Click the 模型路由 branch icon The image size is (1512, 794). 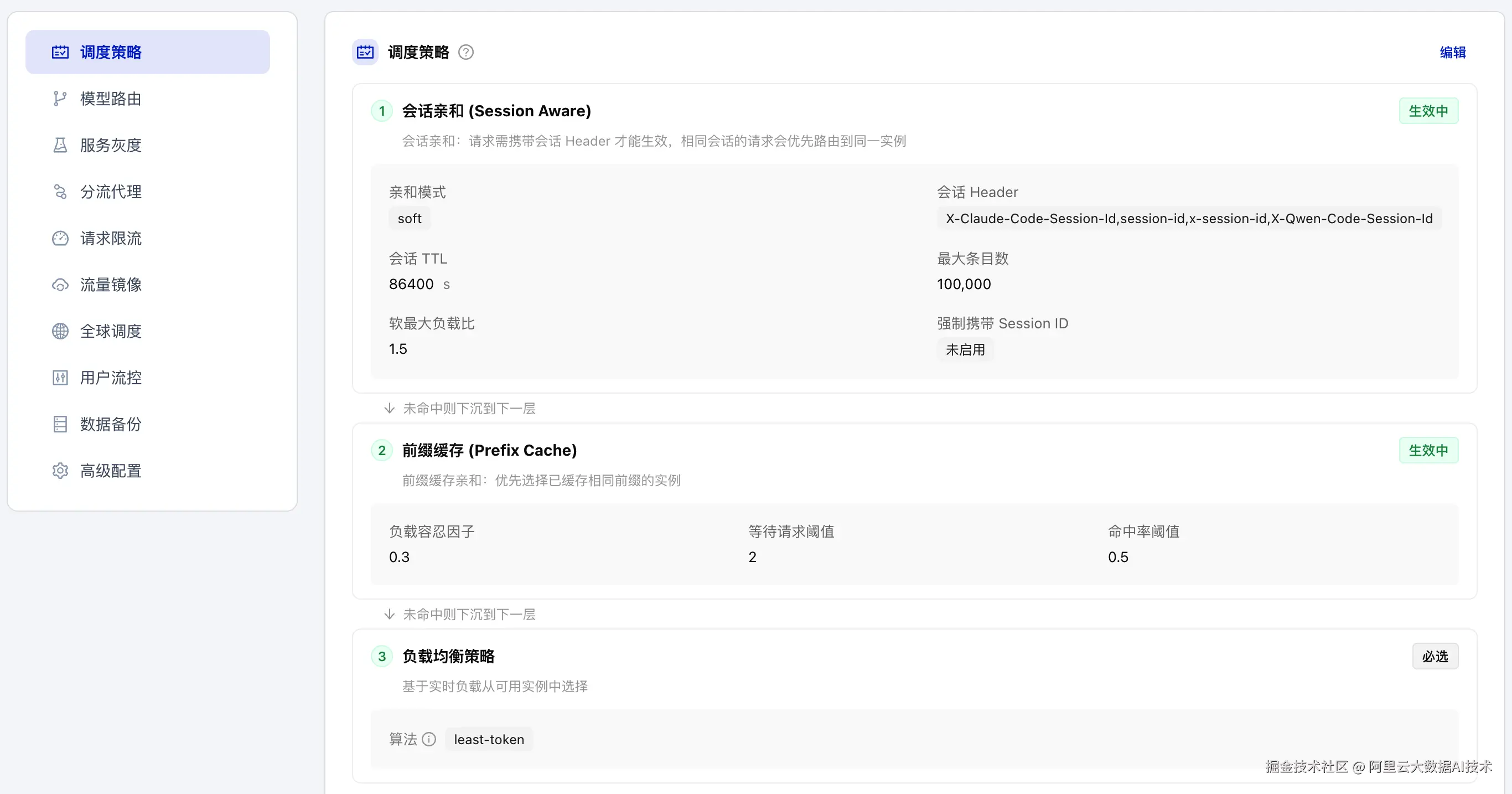60,99
